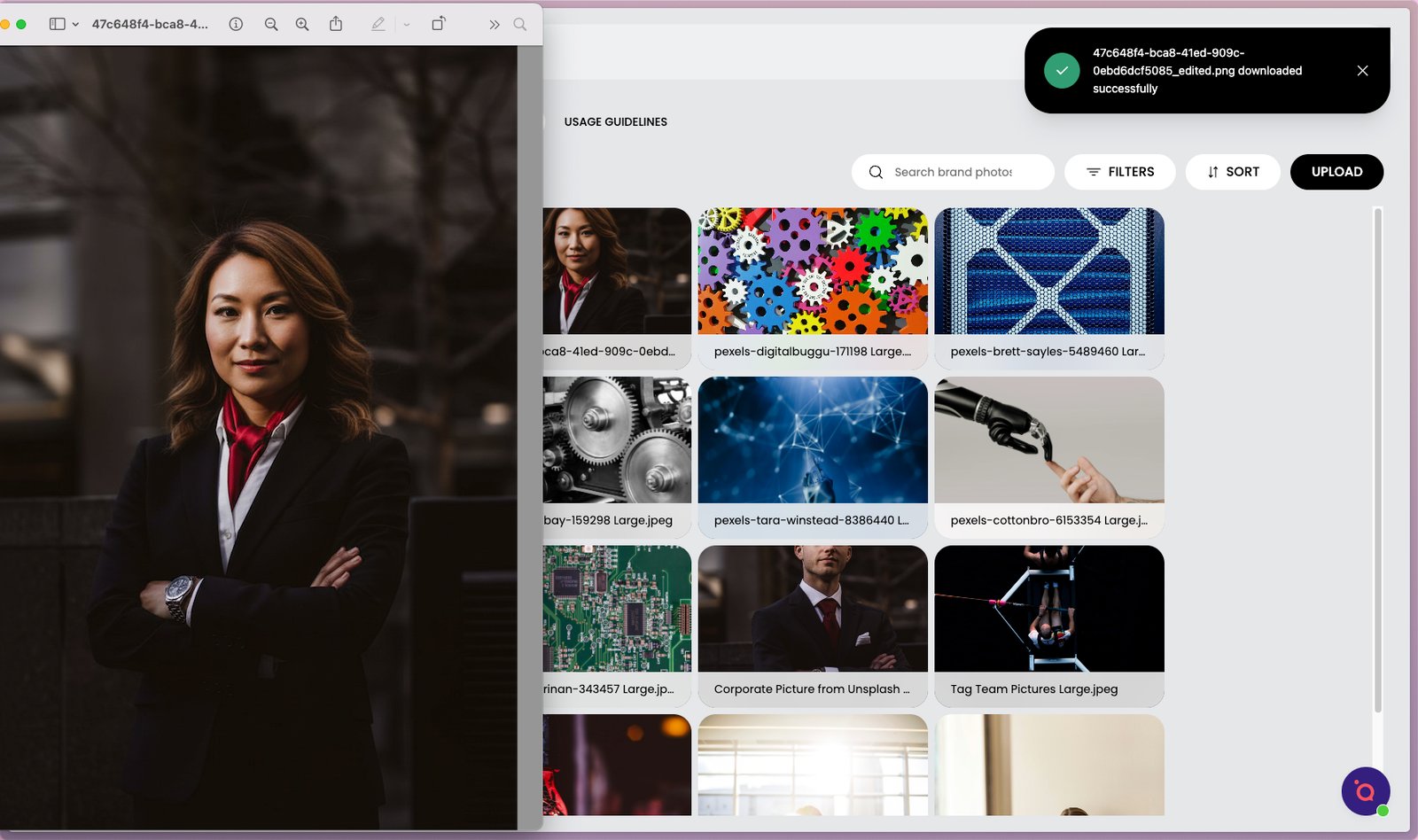Zoom out of the preview image
The width and height of the screenshot is (1418, 840).
(x=271, y=24)
